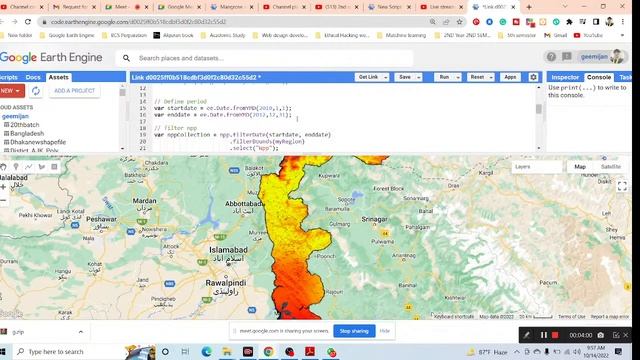Open Adobe Acrobat from taskbar
640x360 pixels.
[x=310, y=351]
